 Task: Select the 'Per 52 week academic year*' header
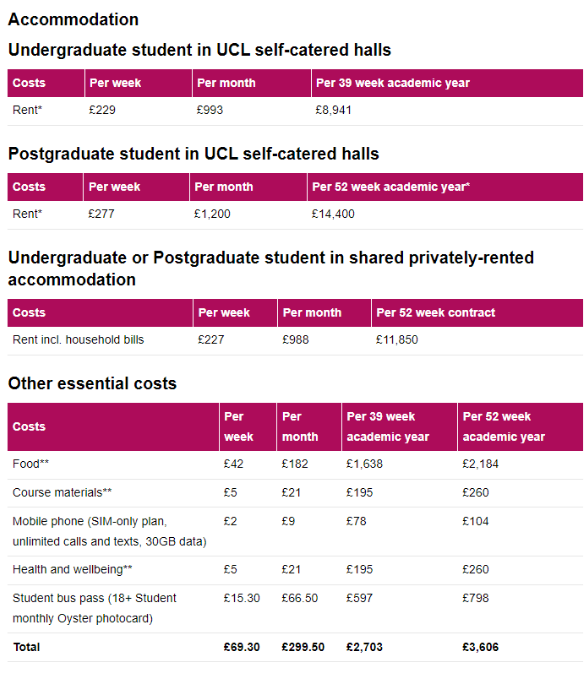coord(391,187)
